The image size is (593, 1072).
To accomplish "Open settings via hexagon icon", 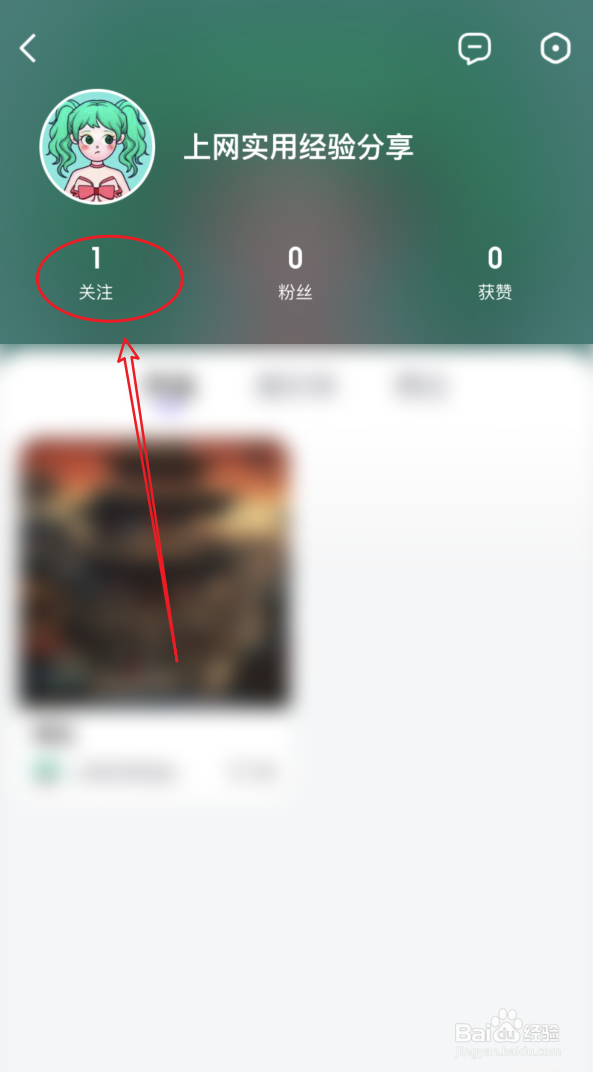I will click(555, 48).
